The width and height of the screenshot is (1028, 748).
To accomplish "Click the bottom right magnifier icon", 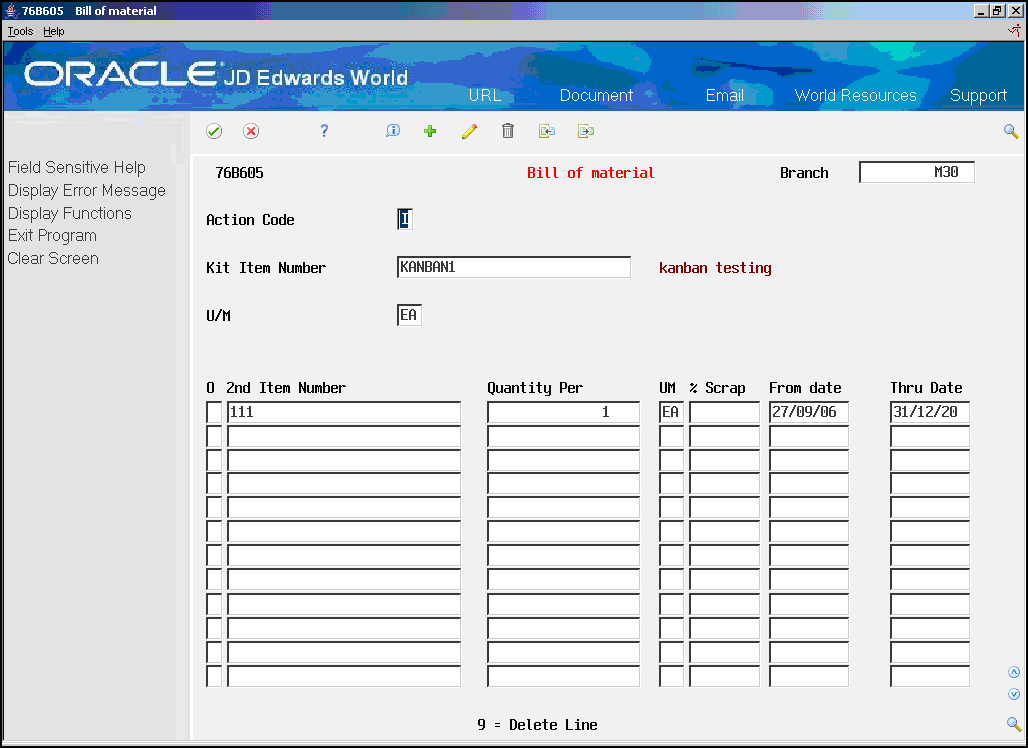I will 1014,724.
